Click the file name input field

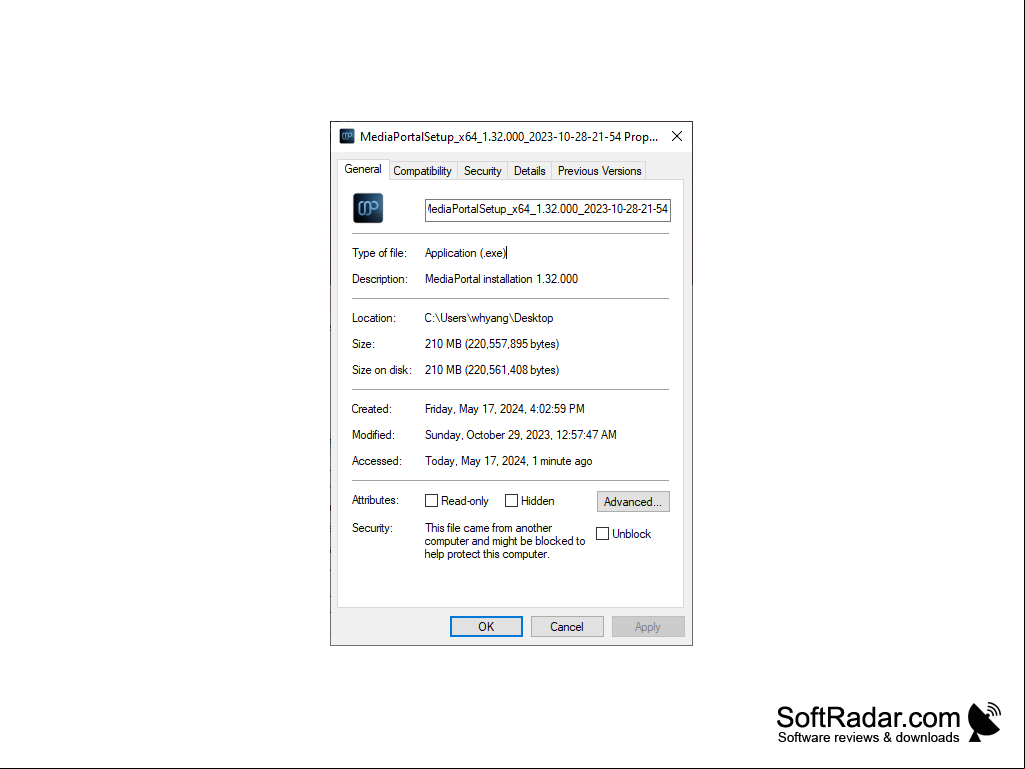(548, 209)
